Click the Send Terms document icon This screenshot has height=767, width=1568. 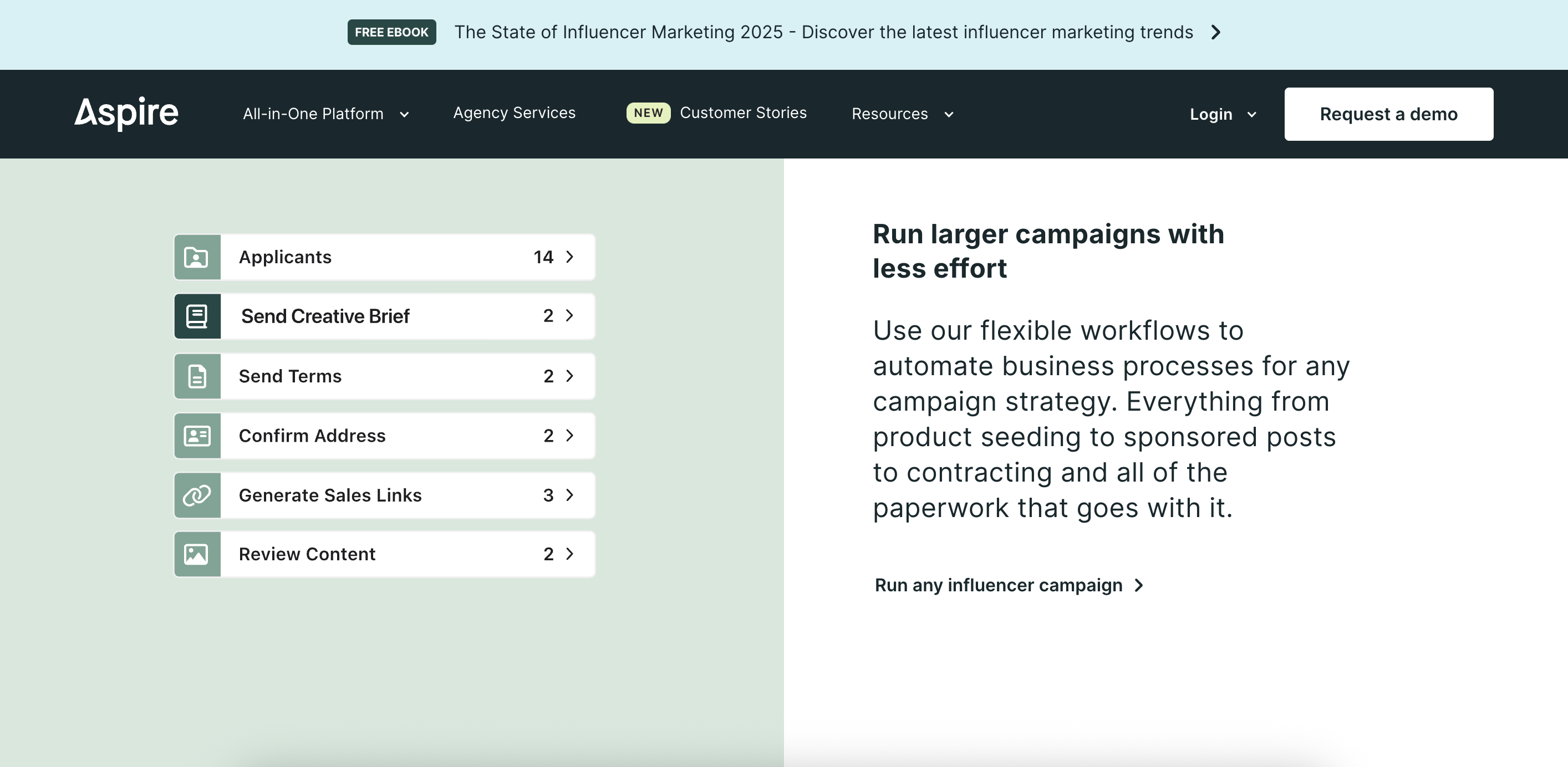(x=197, y=376)
